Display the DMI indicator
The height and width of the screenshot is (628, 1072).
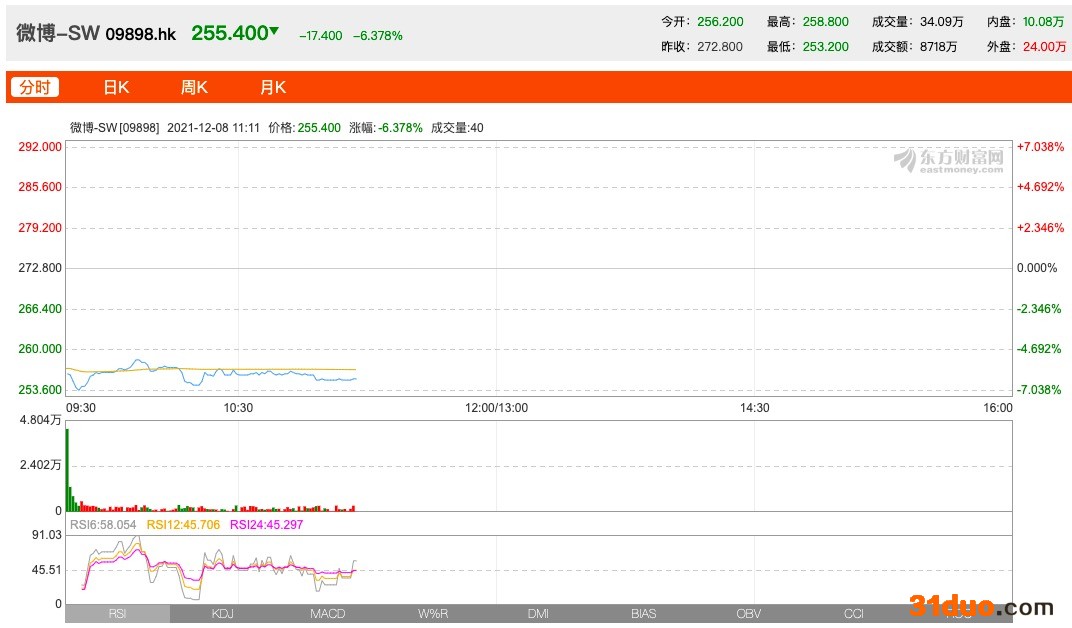pyautogui.click(x=538, y=613)
